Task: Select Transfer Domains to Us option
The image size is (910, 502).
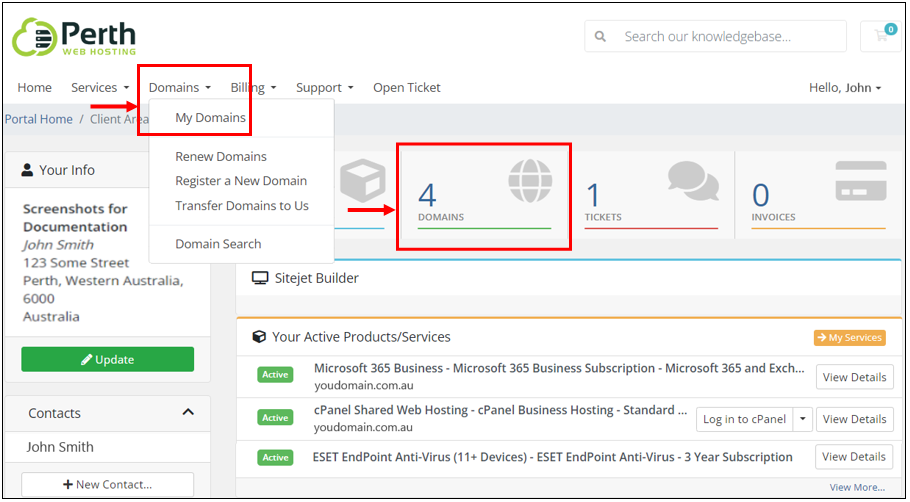Action: coord(241,205)
